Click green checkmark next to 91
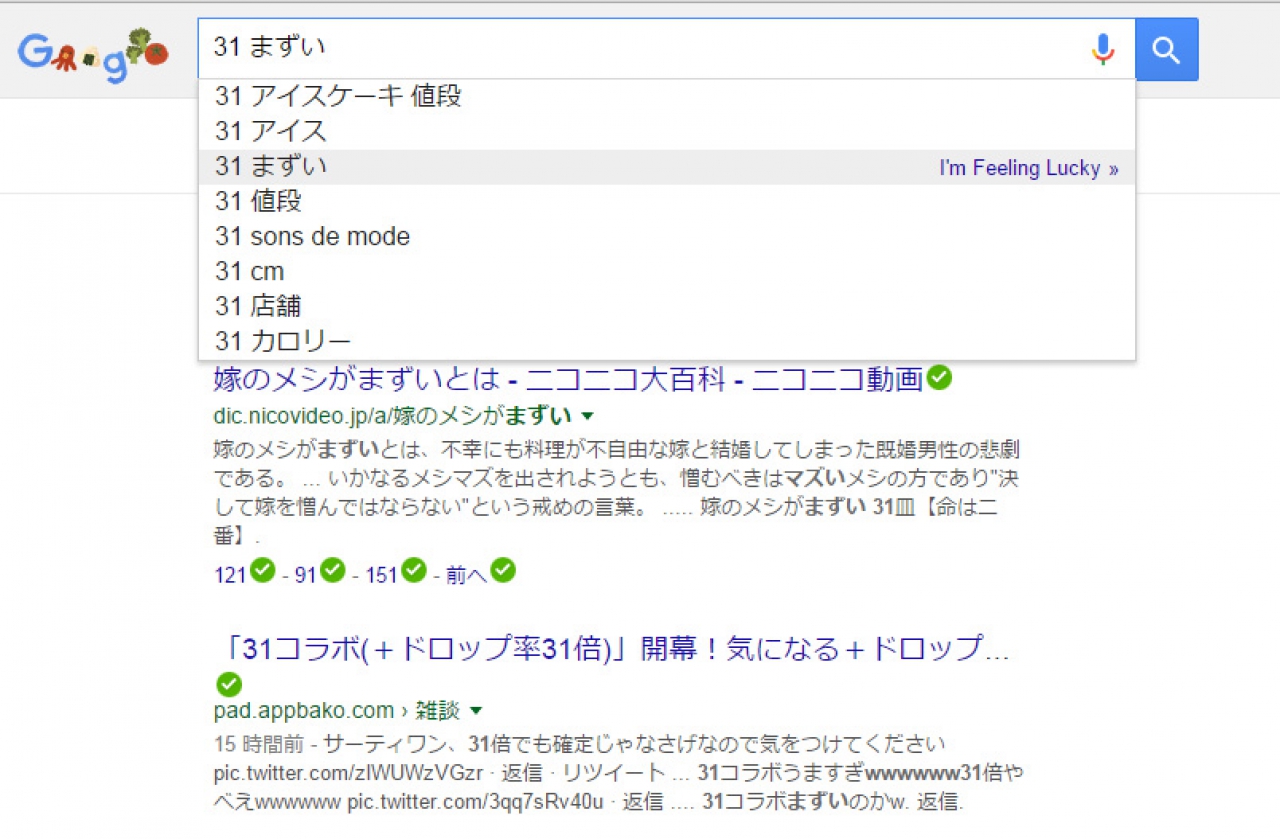This screenshot has height=839, width=1280. pyautogui.click(x=332, y=570)
